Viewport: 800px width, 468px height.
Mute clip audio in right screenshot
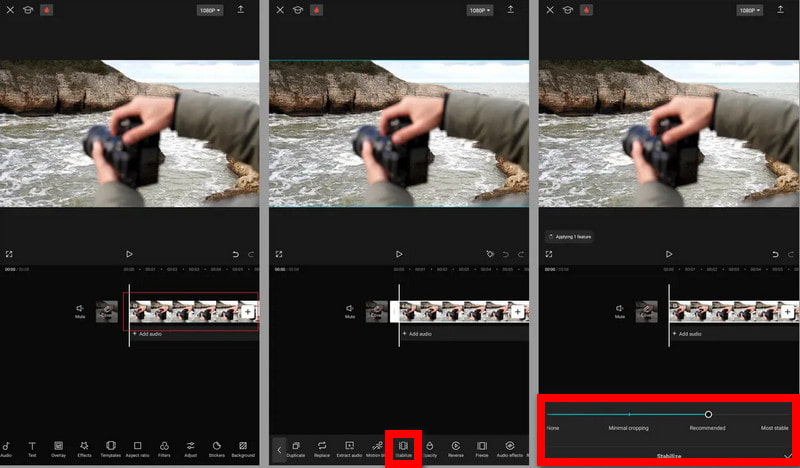(x=619, y=311)
